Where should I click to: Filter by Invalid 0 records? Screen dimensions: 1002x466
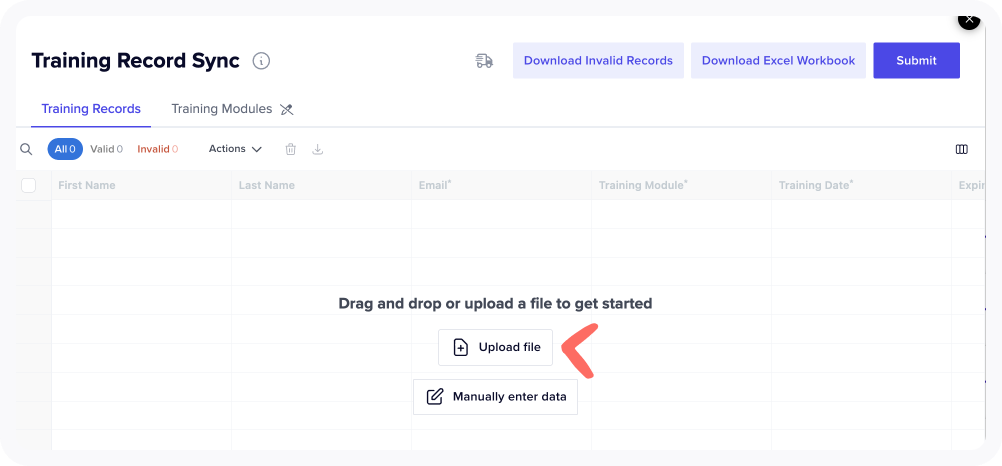pyautogui.click(x=157, y=149)
